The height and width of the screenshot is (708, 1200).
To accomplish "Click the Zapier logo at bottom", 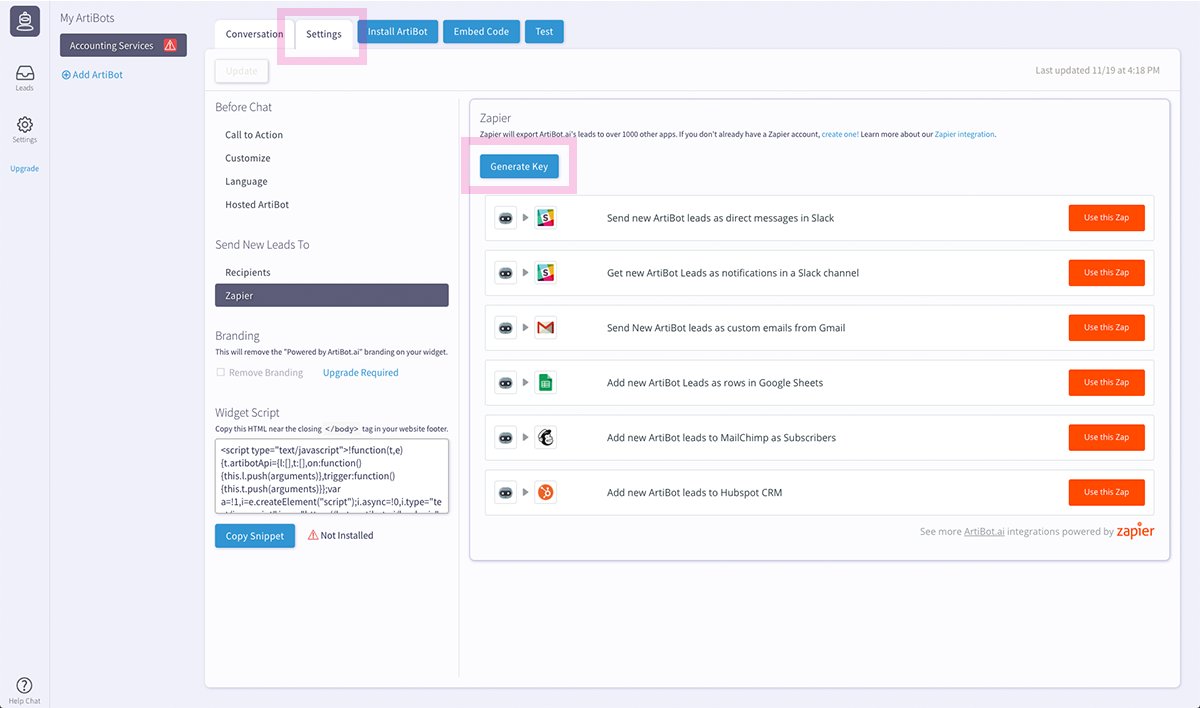I will click(x=1135, y=531).
